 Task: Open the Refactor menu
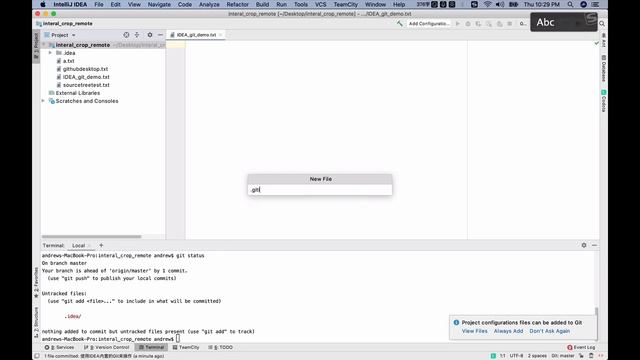(238, 4)
